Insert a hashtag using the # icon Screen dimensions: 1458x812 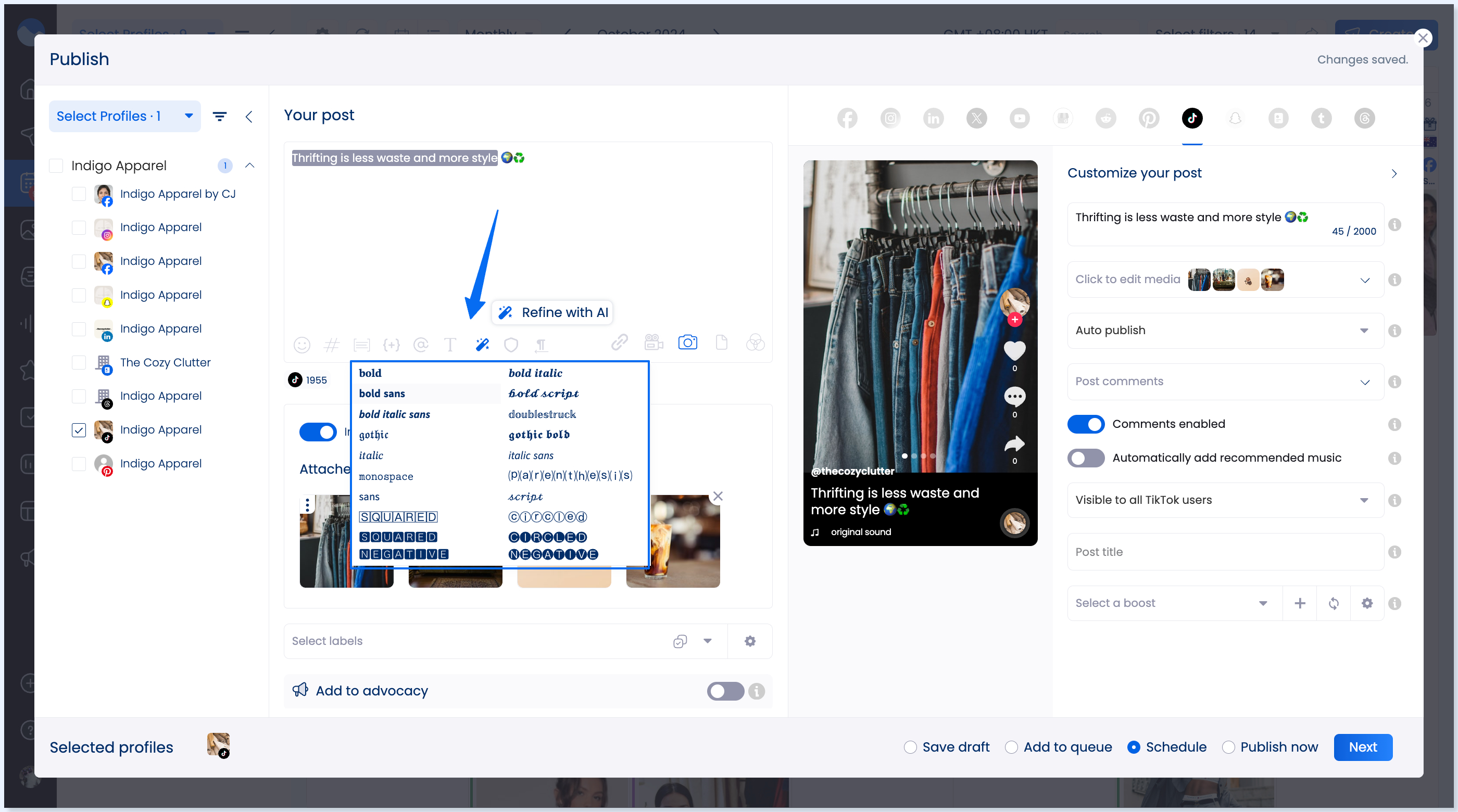point(332,344)
